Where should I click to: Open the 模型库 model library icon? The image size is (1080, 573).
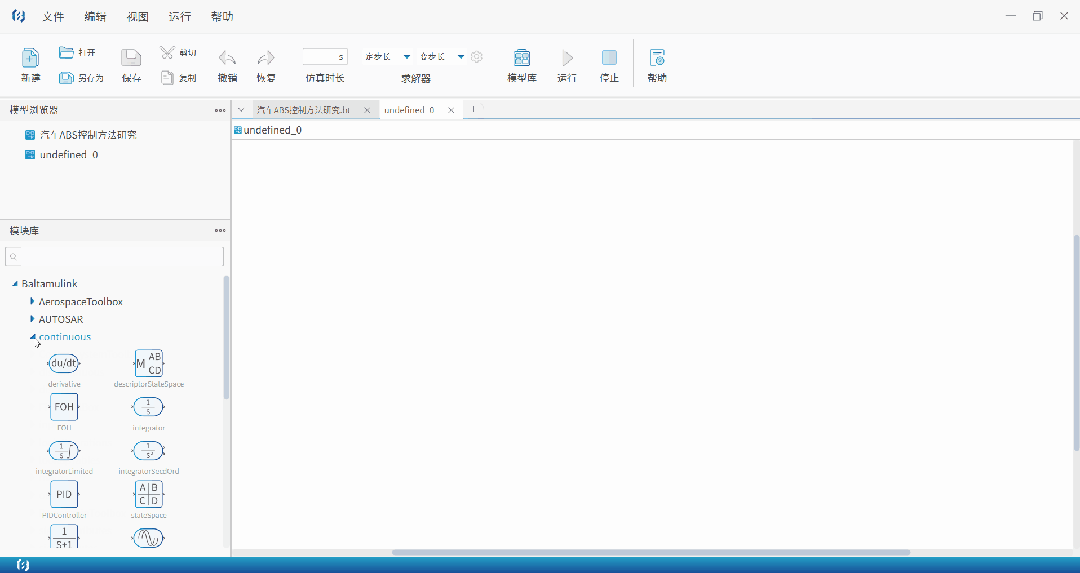pyautogui.click(x=522, y=59)
